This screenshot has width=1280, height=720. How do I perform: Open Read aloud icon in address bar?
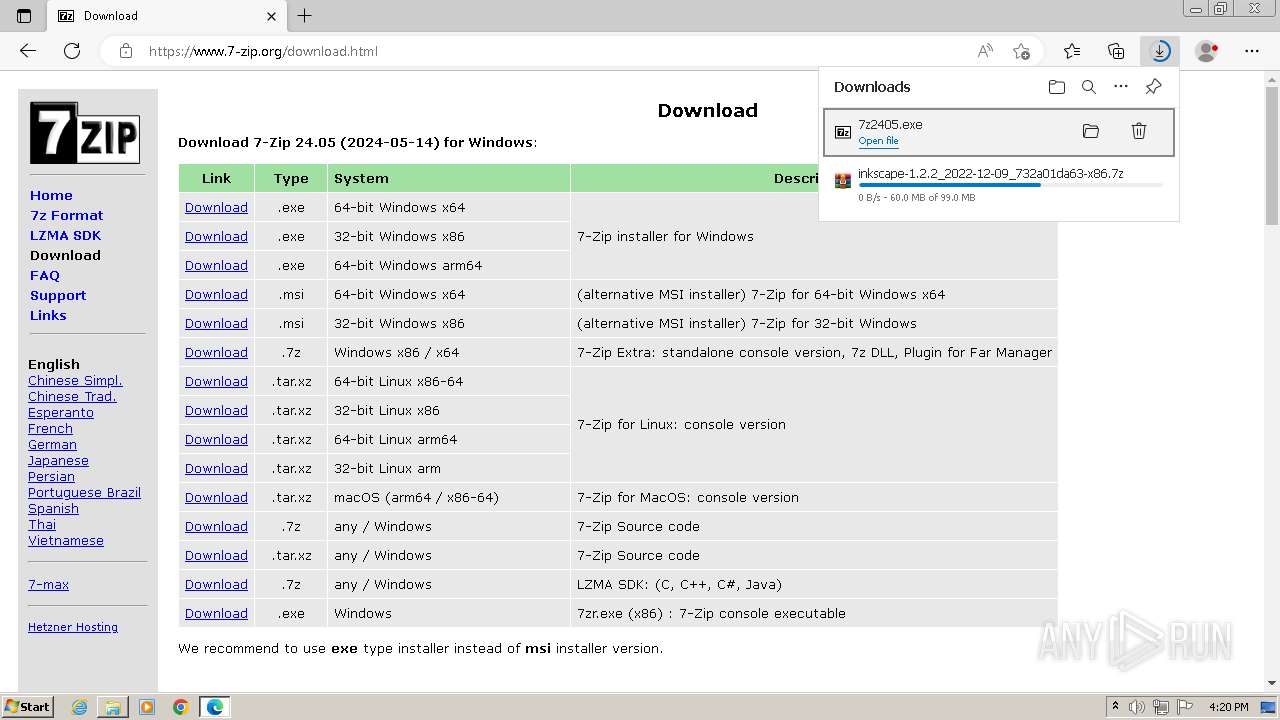(x=985, y=51)
